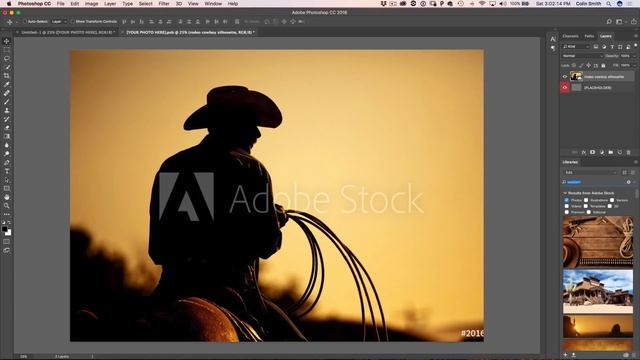Open the Auto-Select Layer dropdown
The height and width of the screenshot is (360, 640).
point(59,22)
